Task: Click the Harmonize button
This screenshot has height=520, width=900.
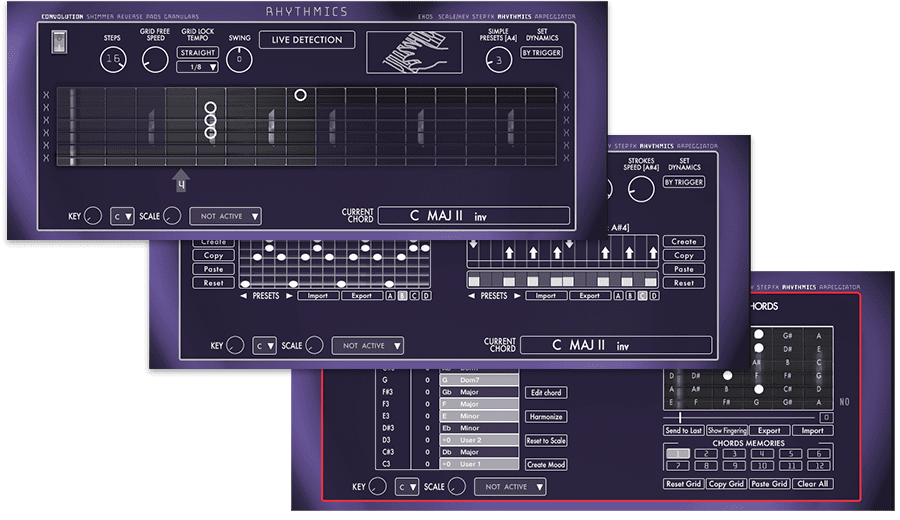Action: pyautogui.click(x=546, y=417)
